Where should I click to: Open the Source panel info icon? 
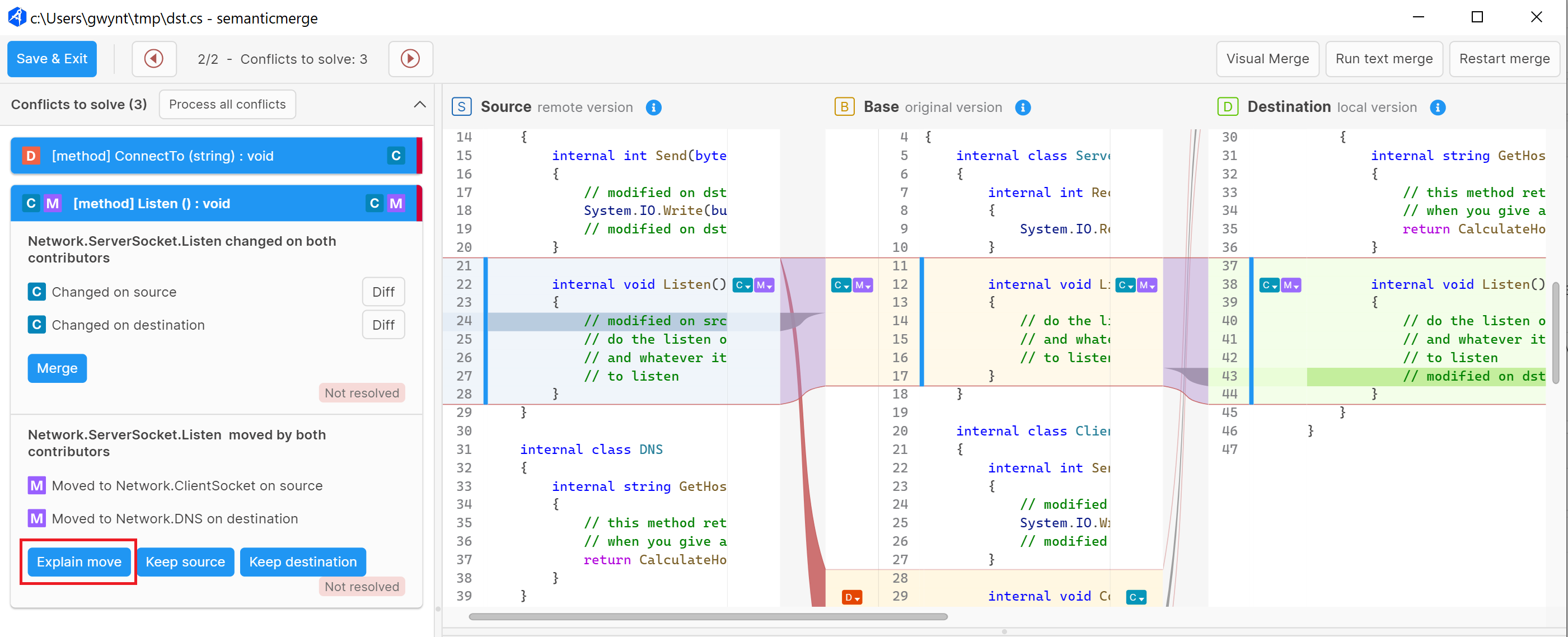[x=654, y=107]
